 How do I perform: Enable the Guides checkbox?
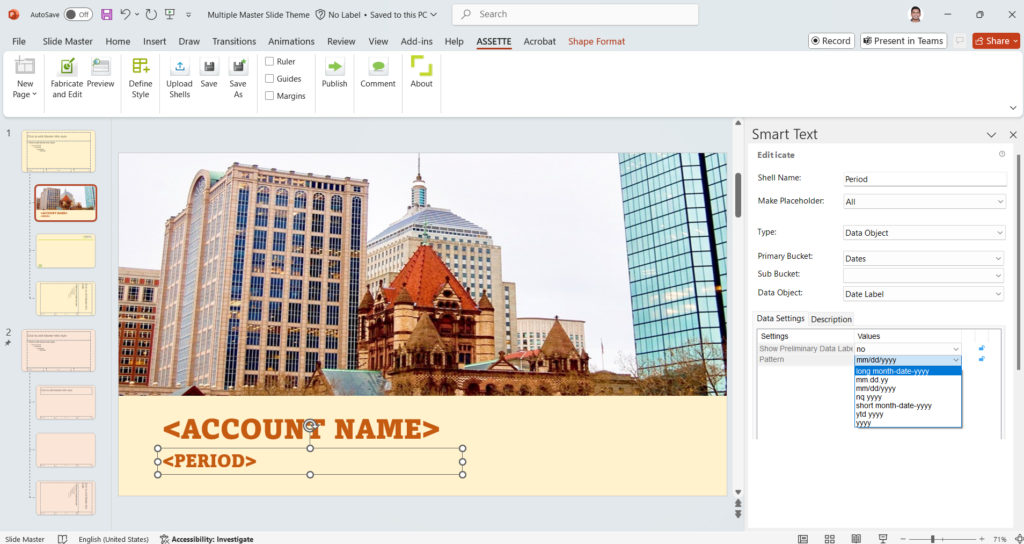pyautogui.click(x=269, y=78)
